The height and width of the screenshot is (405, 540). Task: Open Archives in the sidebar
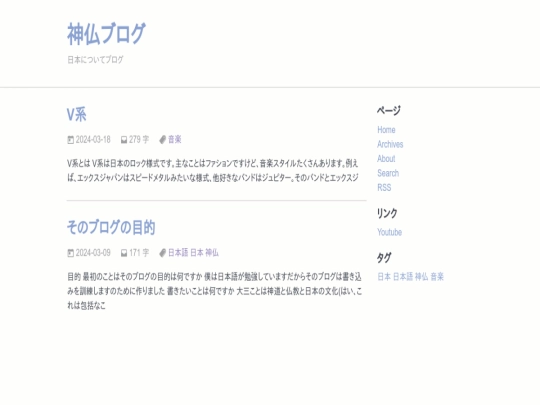click(x=390, y=144)
